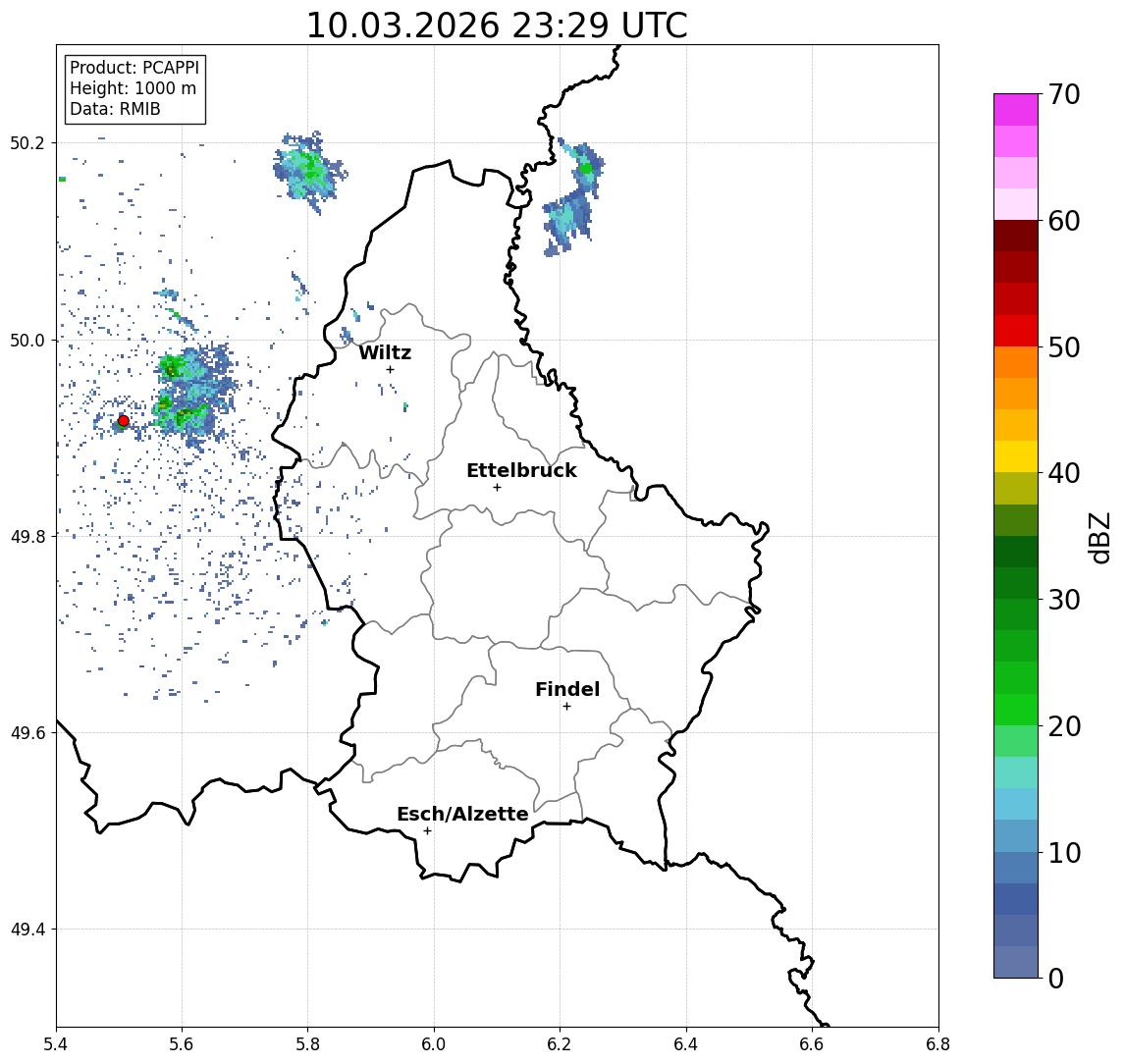The height and width of the screenshot is (1064, 1124).
Task: Click the longitude tick label 5.4
Action: (56, 1044)
